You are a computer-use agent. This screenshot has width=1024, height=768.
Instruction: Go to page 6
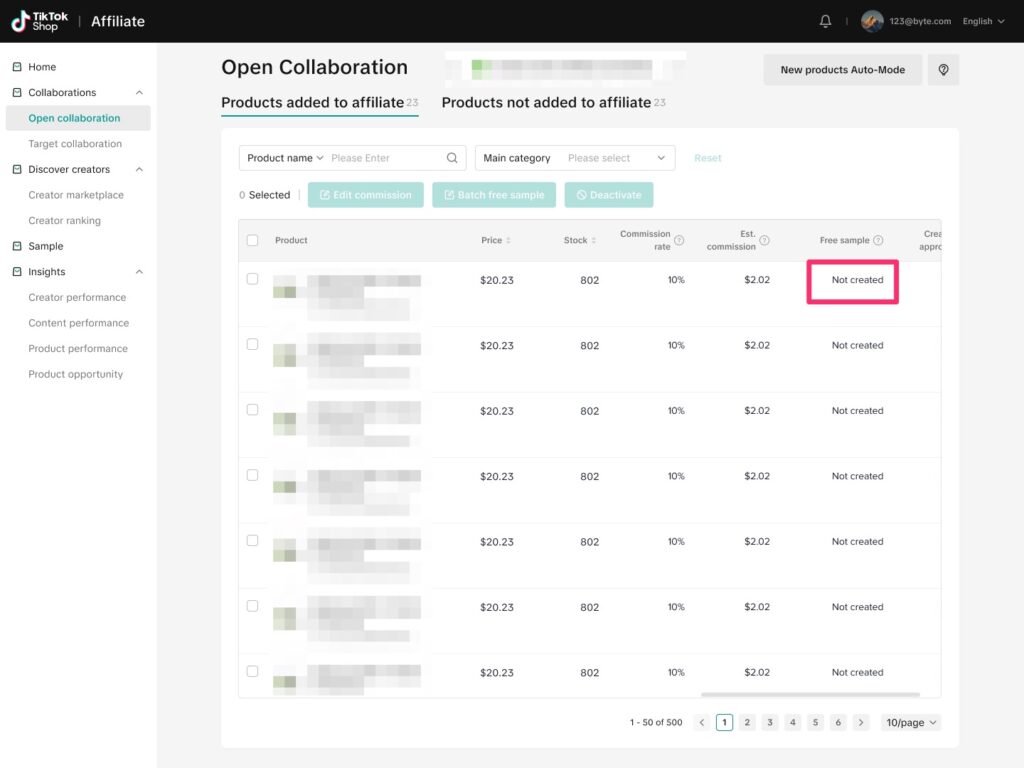pos(838,722)
